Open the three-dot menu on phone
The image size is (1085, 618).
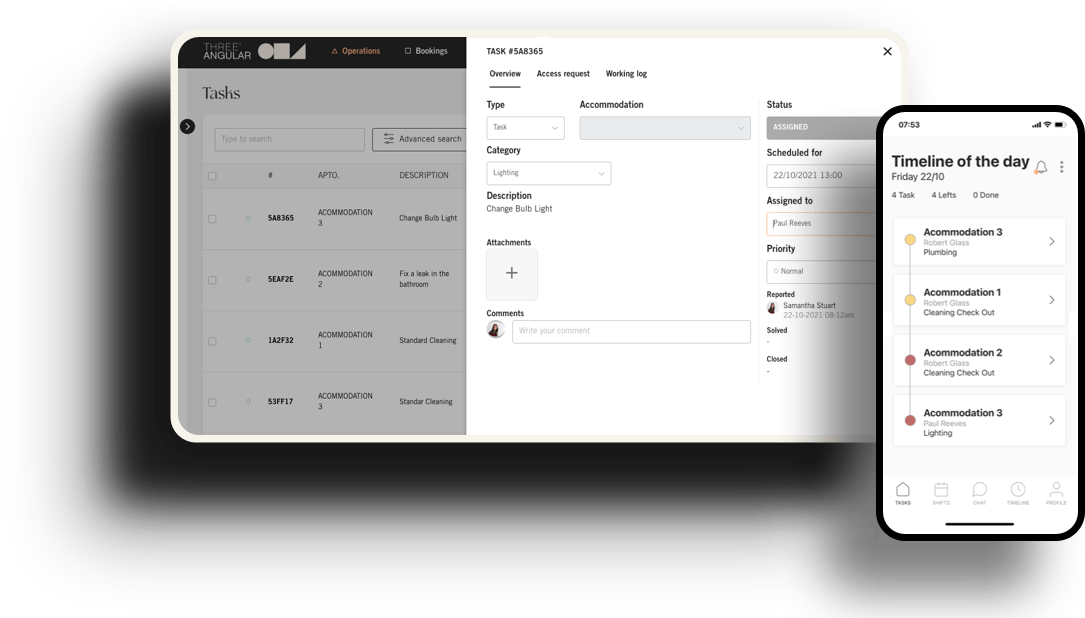pos(1061,167)
